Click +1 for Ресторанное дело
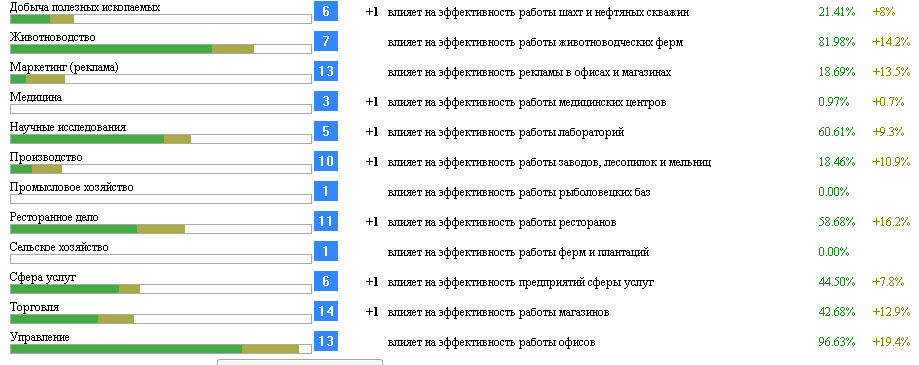Image resolution: width=919 pixels, height=365 pixels. pos(372,222)
